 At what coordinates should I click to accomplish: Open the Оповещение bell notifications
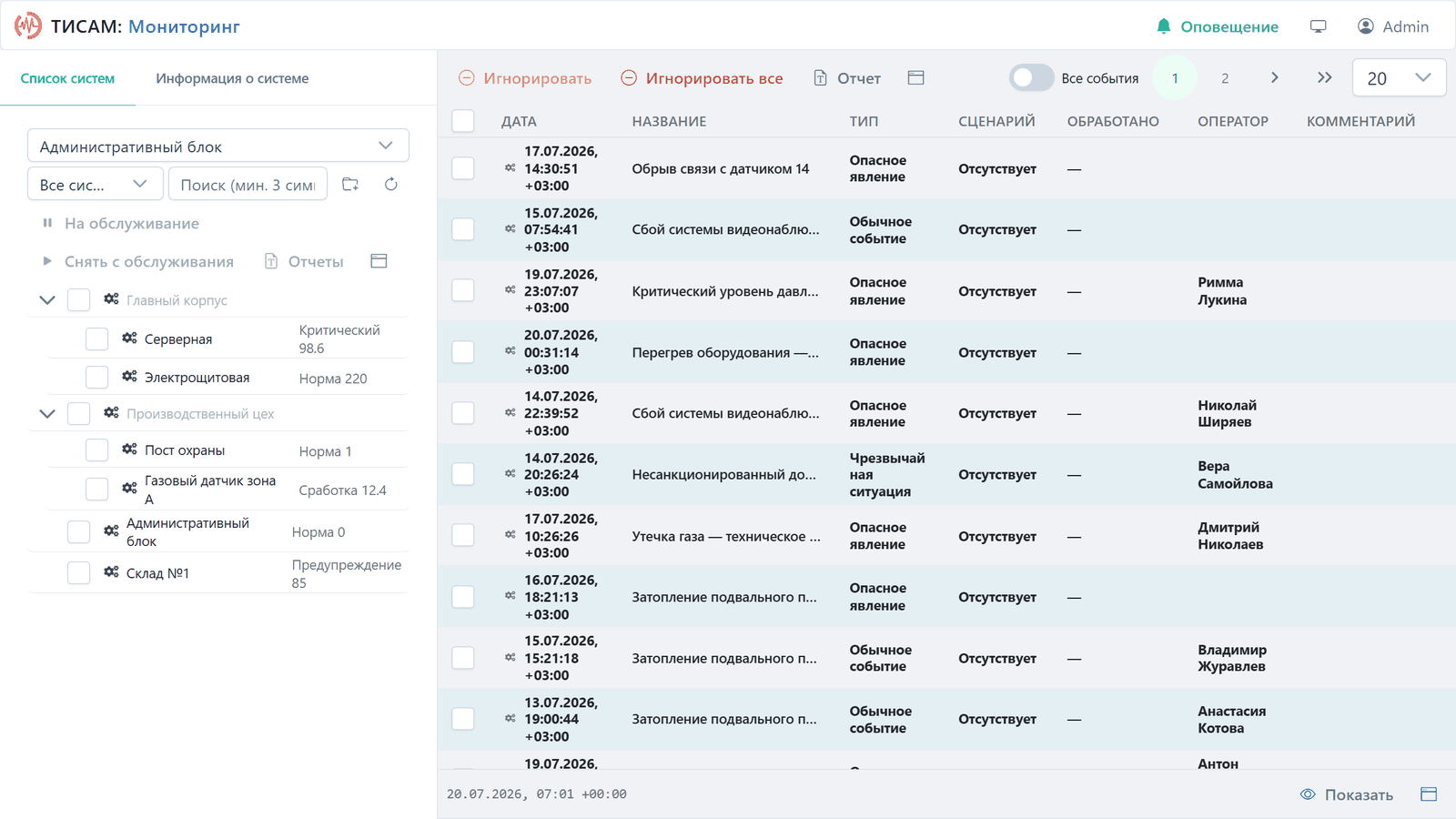tap(1217, 26)
